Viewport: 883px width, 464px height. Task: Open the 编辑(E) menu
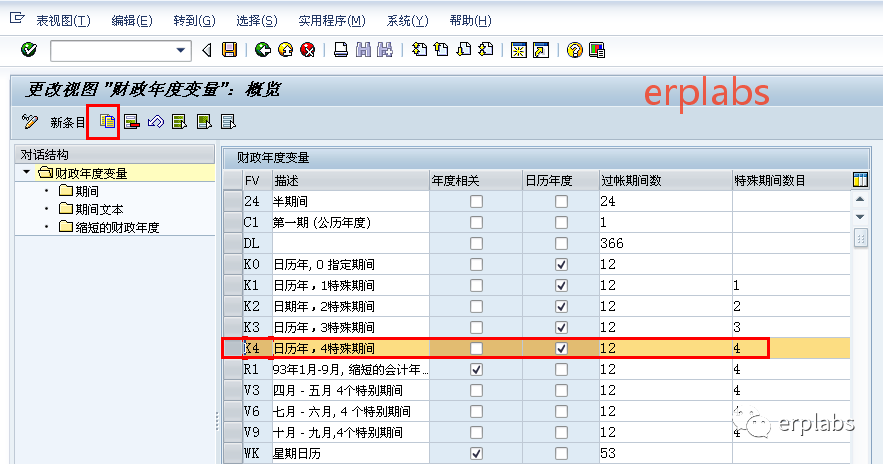click(x=132, y=21)
